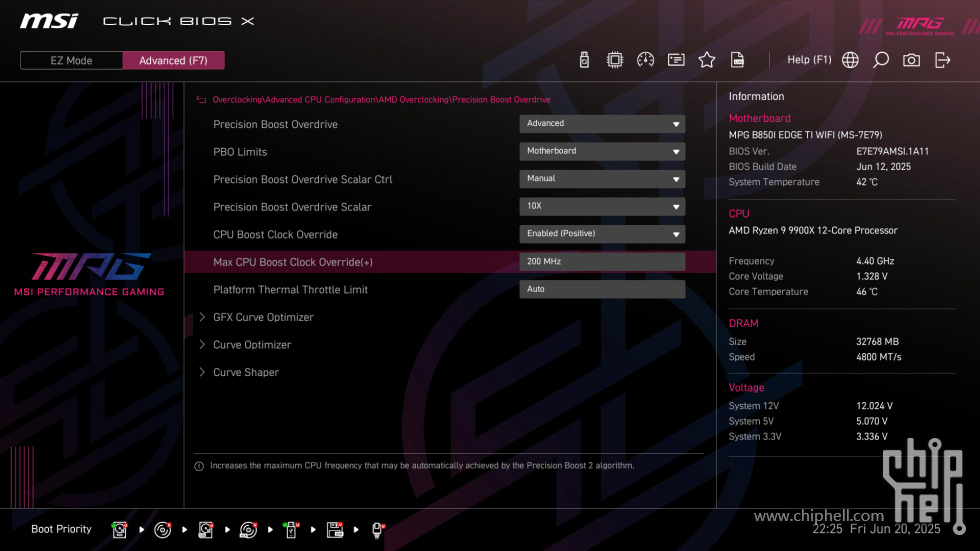Select the PBO Limits row label

(x=240, y=152)
